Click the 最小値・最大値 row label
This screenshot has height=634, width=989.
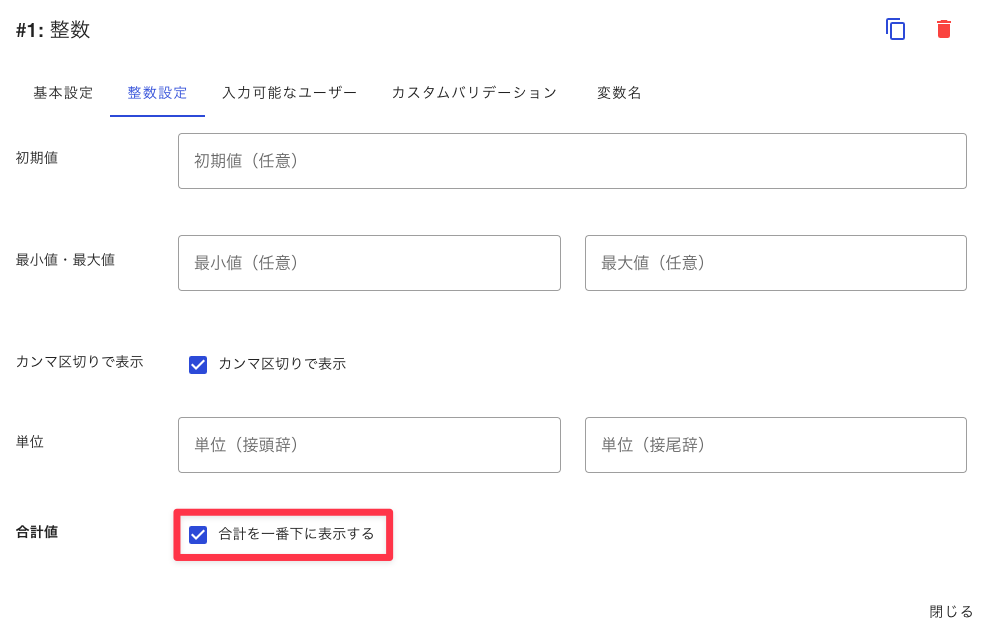(65, 260)
